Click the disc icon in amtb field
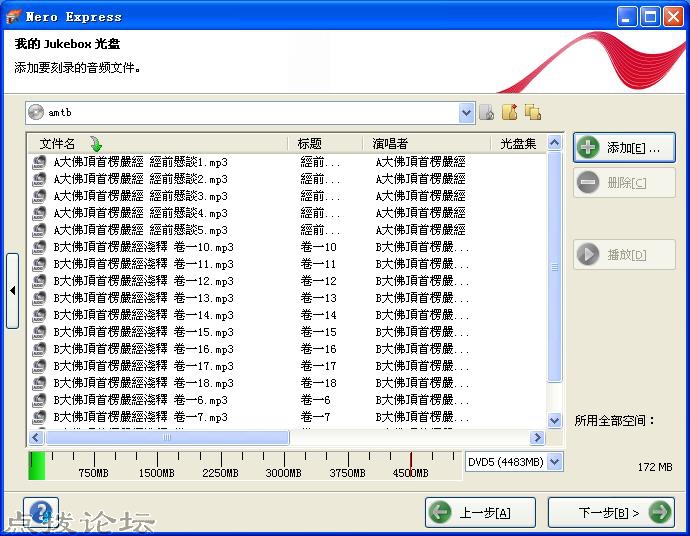 (37, 112)
